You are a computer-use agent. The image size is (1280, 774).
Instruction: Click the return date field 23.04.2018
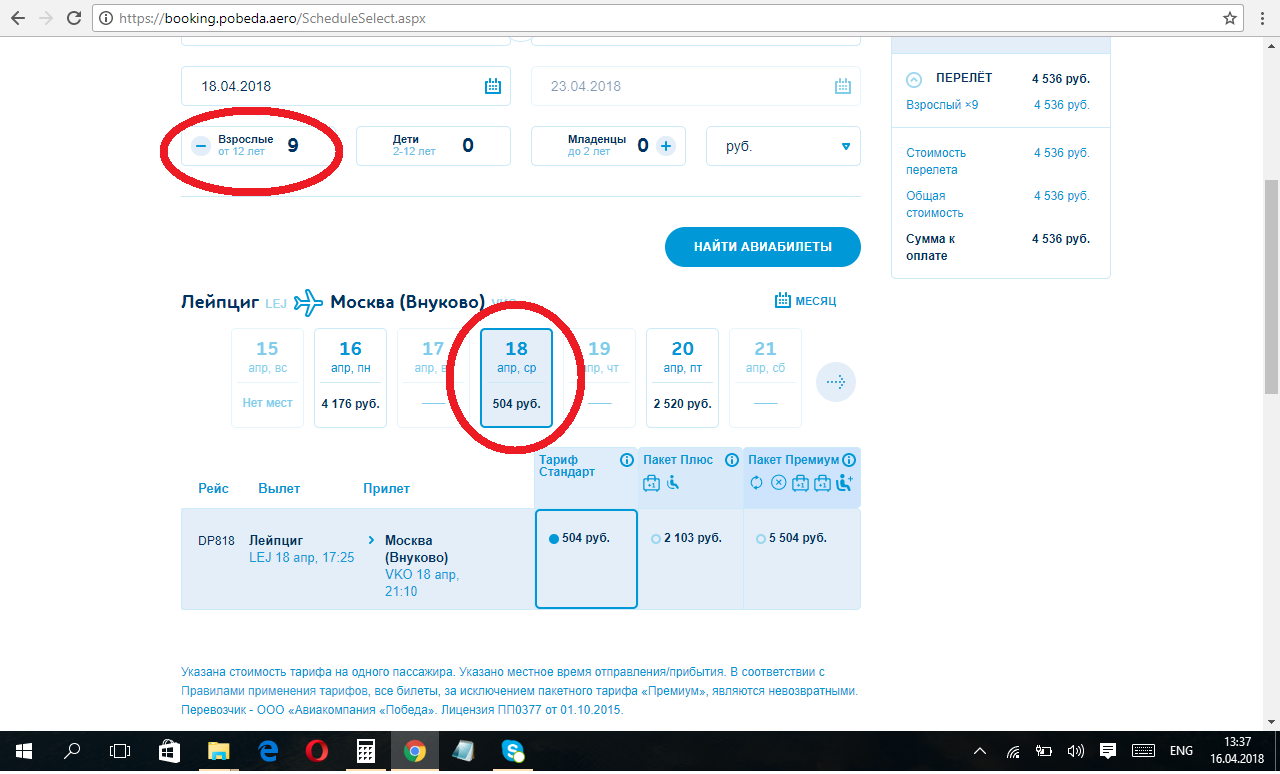click(696, 86)
